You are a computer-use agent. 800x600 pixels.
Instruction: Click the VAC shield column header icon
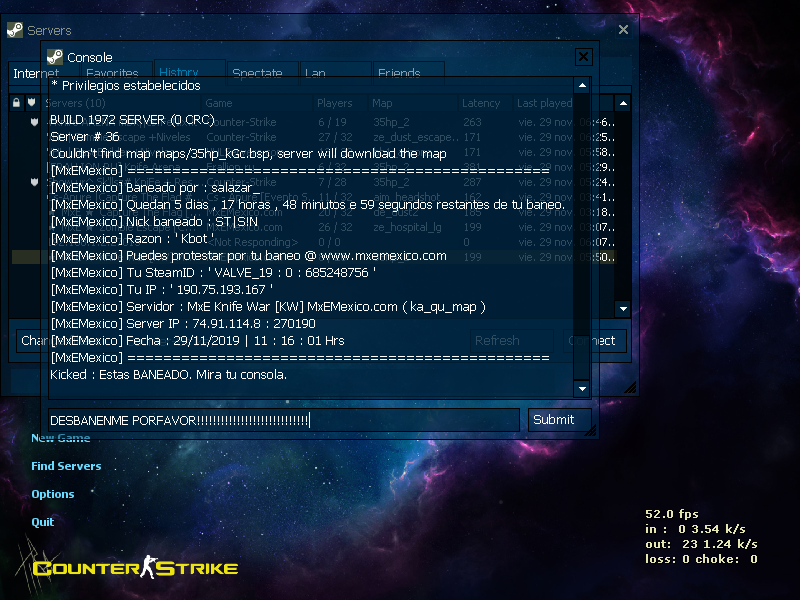coord(32,103)
